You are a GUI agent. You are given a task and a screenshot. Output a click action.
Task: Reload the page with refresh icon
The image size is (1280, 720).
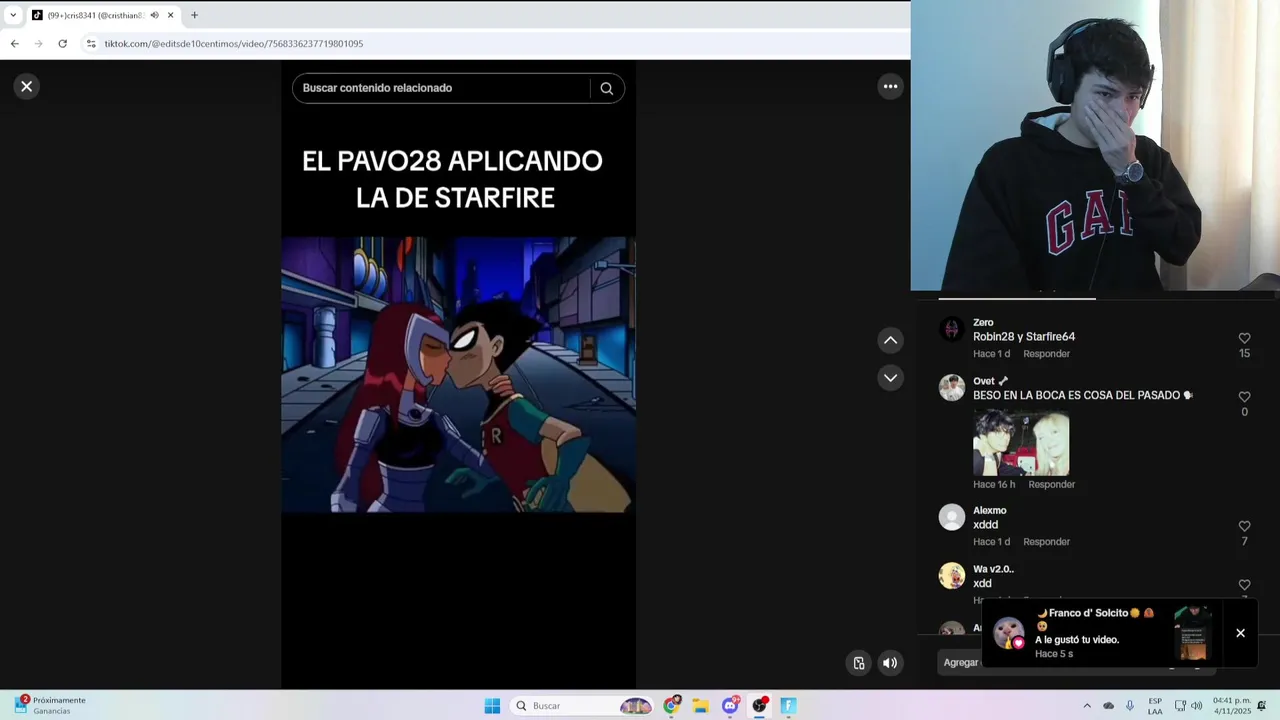[x=62, y=44]
